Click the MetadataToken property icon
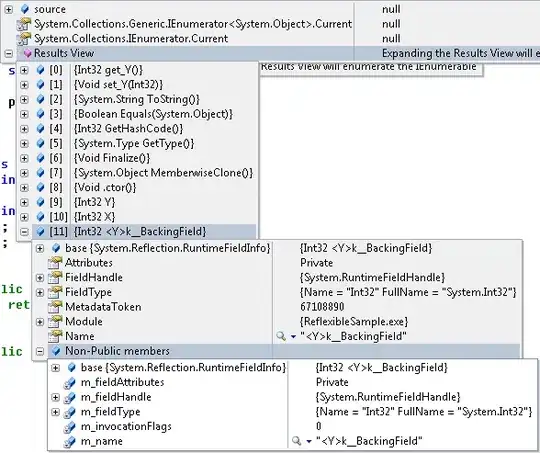Image resolution: width=540 pixels, height=453 pixels. [x=55, y=307]
